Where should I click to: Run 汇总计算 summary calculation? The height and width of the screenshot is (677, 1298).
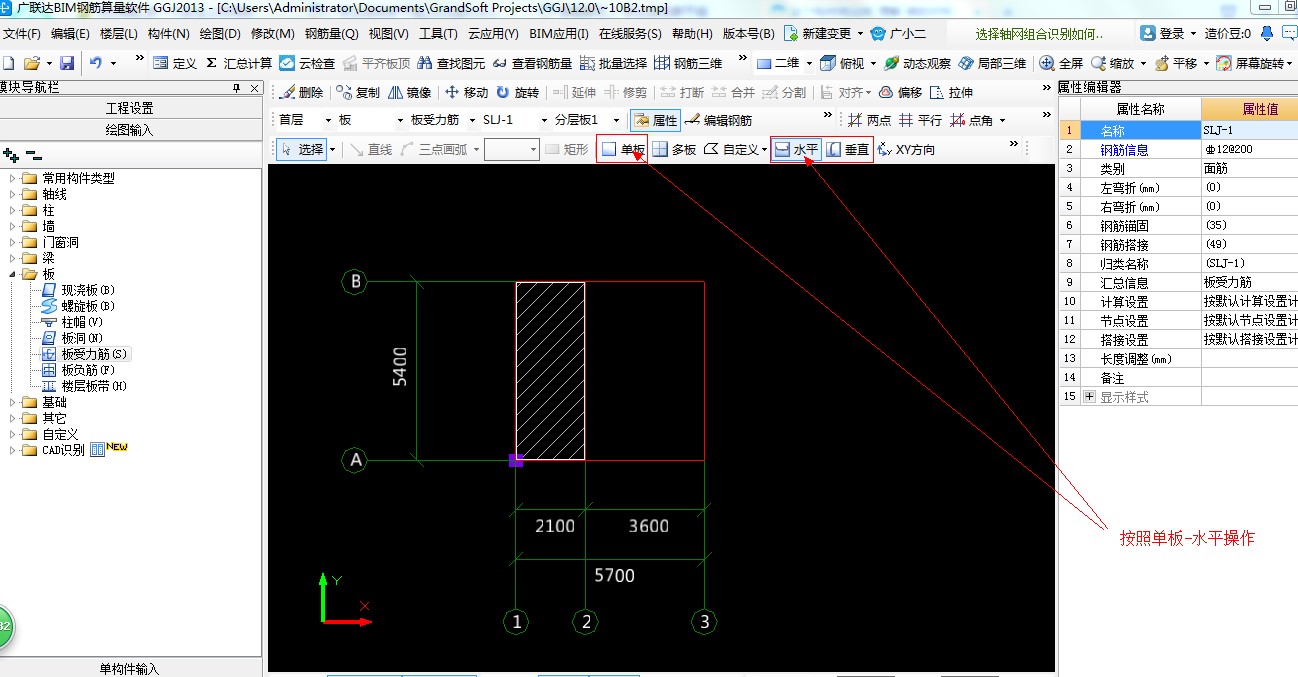(238, 63)
